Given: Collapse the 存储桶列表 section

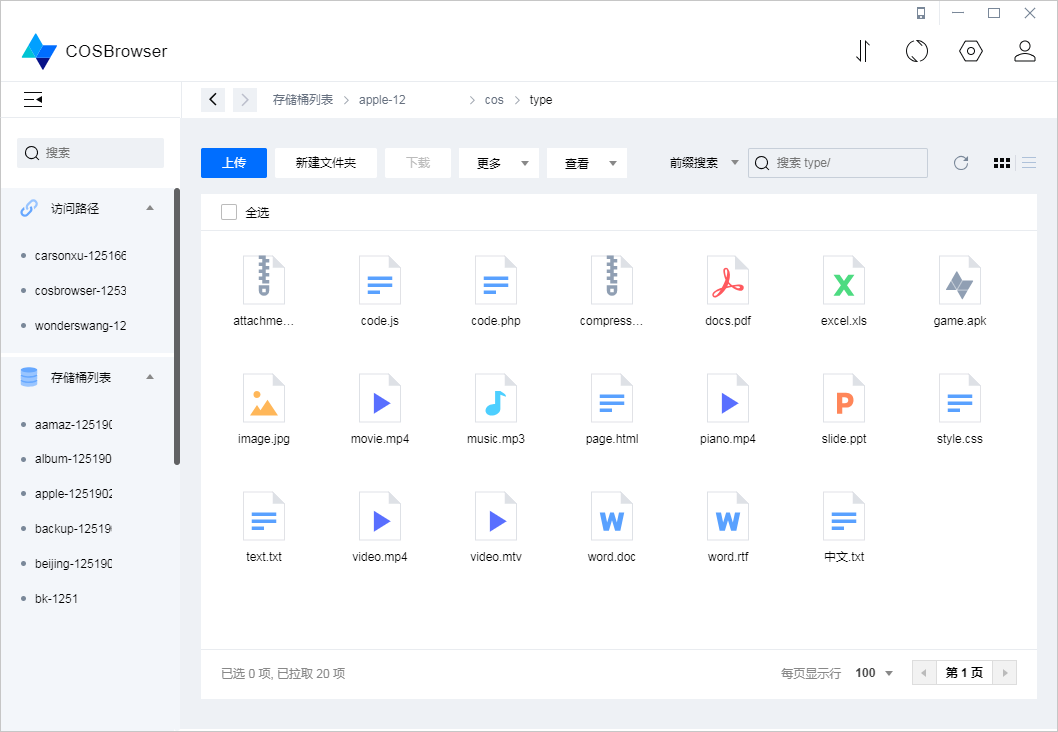Looking at the screenshot, I should coord(152,377).
